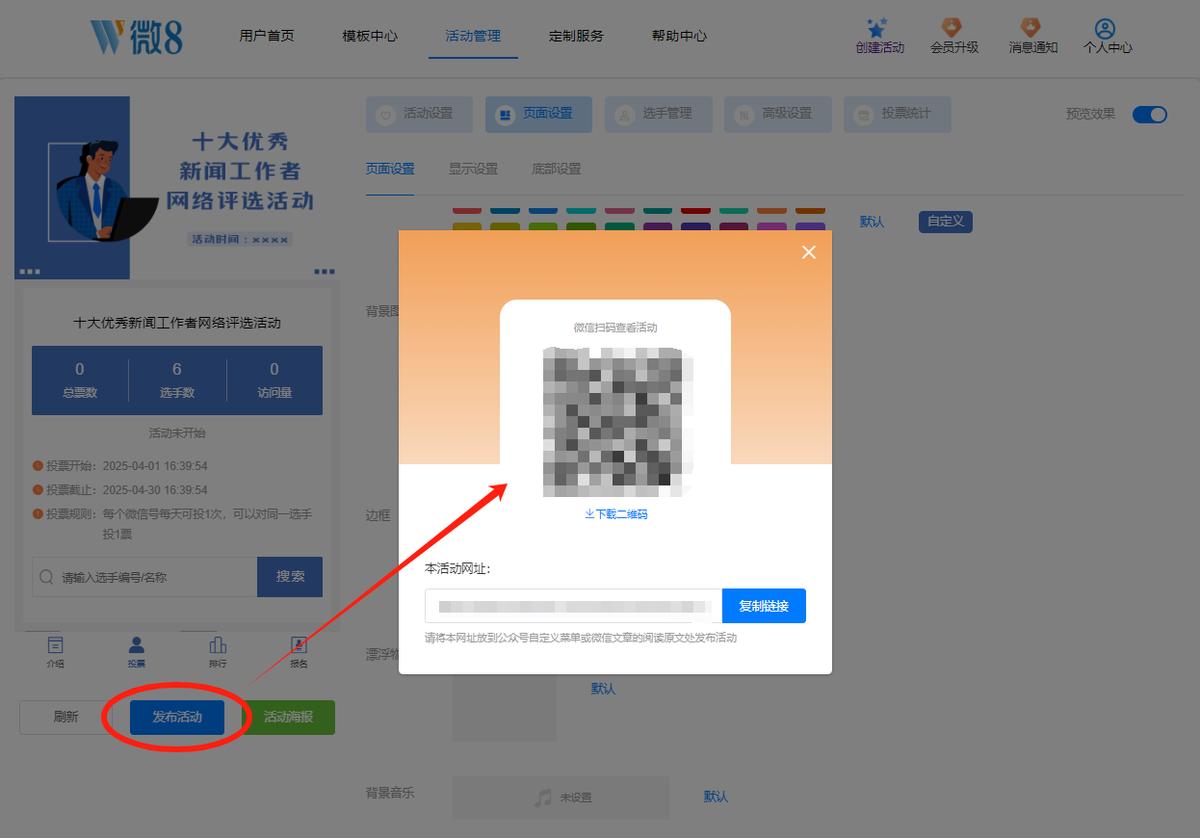Click 默认 link under the 漂浮物 thumbnail
1200x838 pixels.
603,689
